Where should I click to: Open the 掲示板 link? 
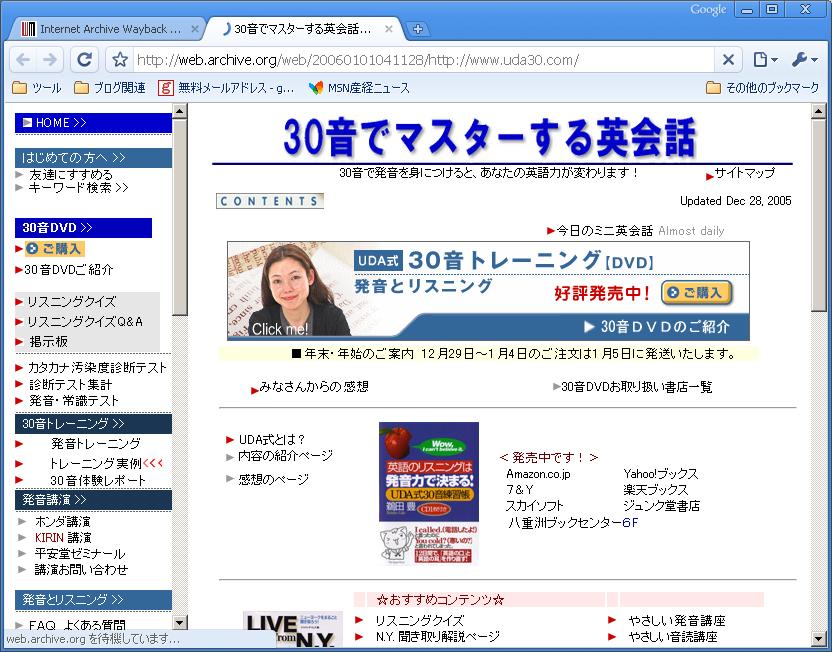coord(48,342)
